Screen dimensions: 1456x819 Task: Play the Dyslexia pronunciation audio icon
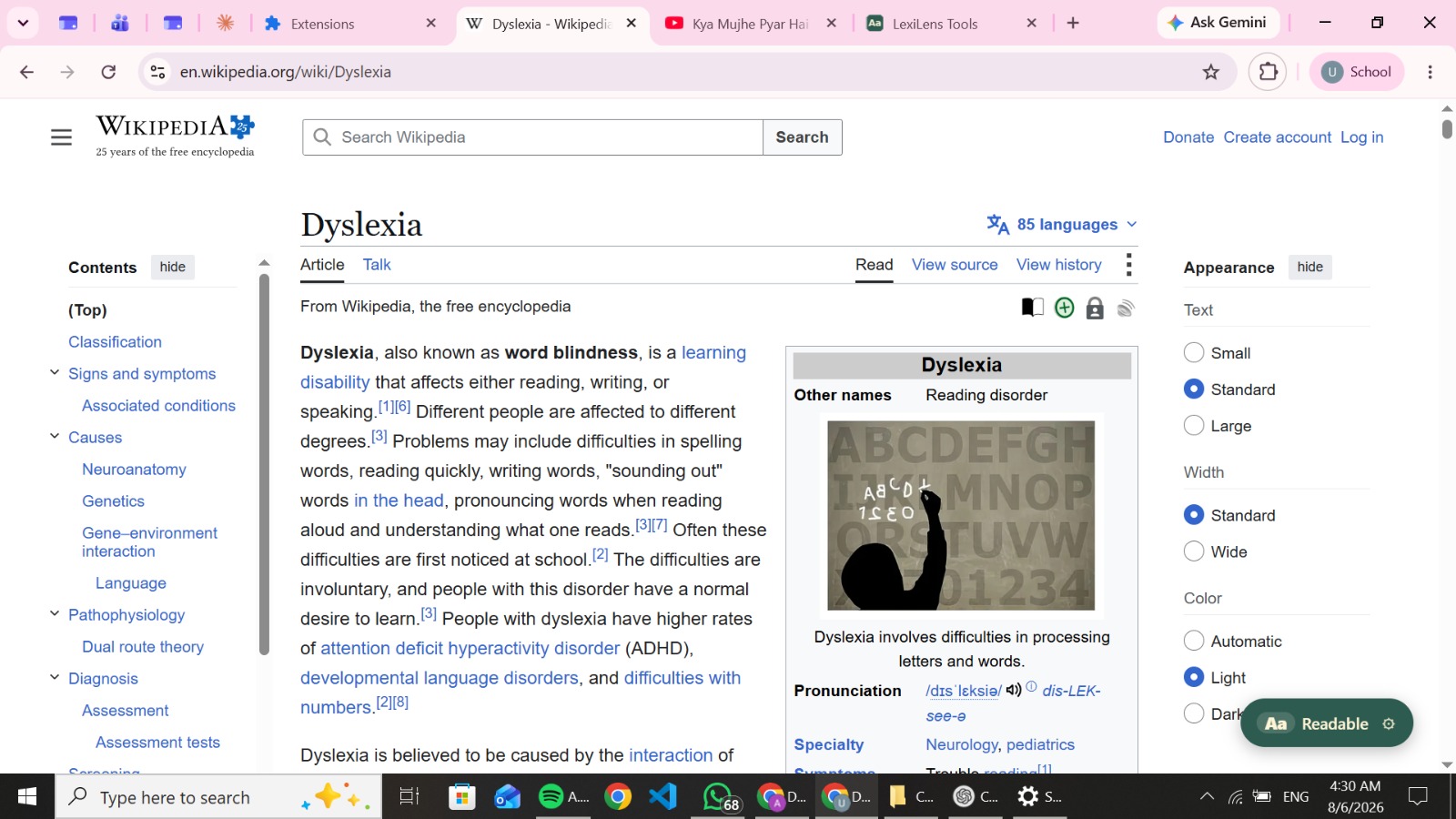[x=1014, y=690]
